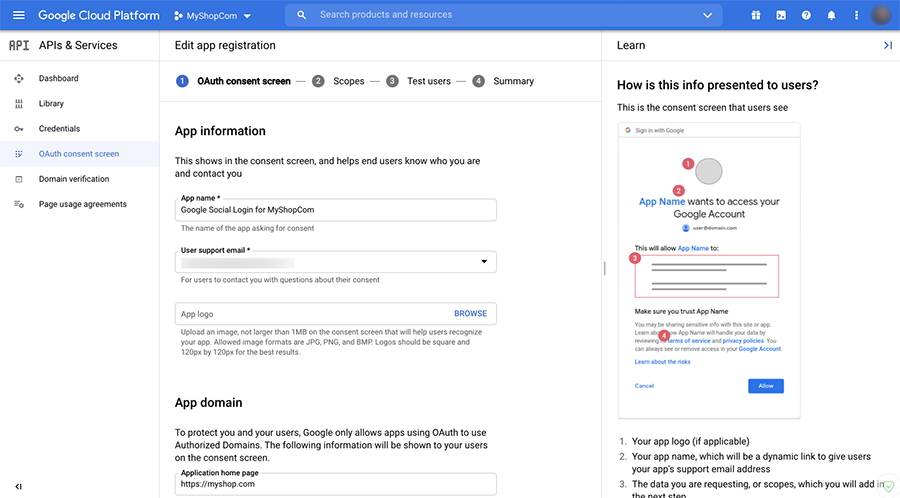
Task: Click the OAuth consent screen sidebar icon
Action: click(x=19, y=154)
